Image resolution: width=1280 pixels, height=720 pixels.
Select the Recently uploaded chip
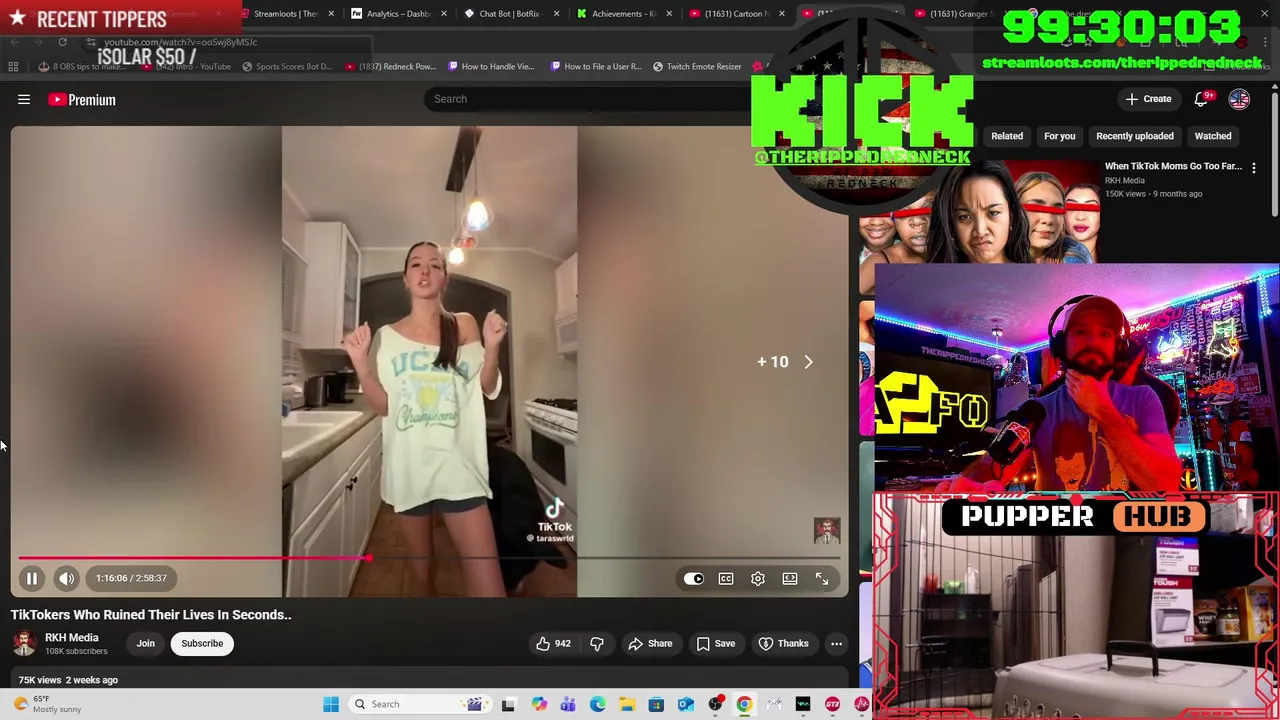tap(1134, 136)
